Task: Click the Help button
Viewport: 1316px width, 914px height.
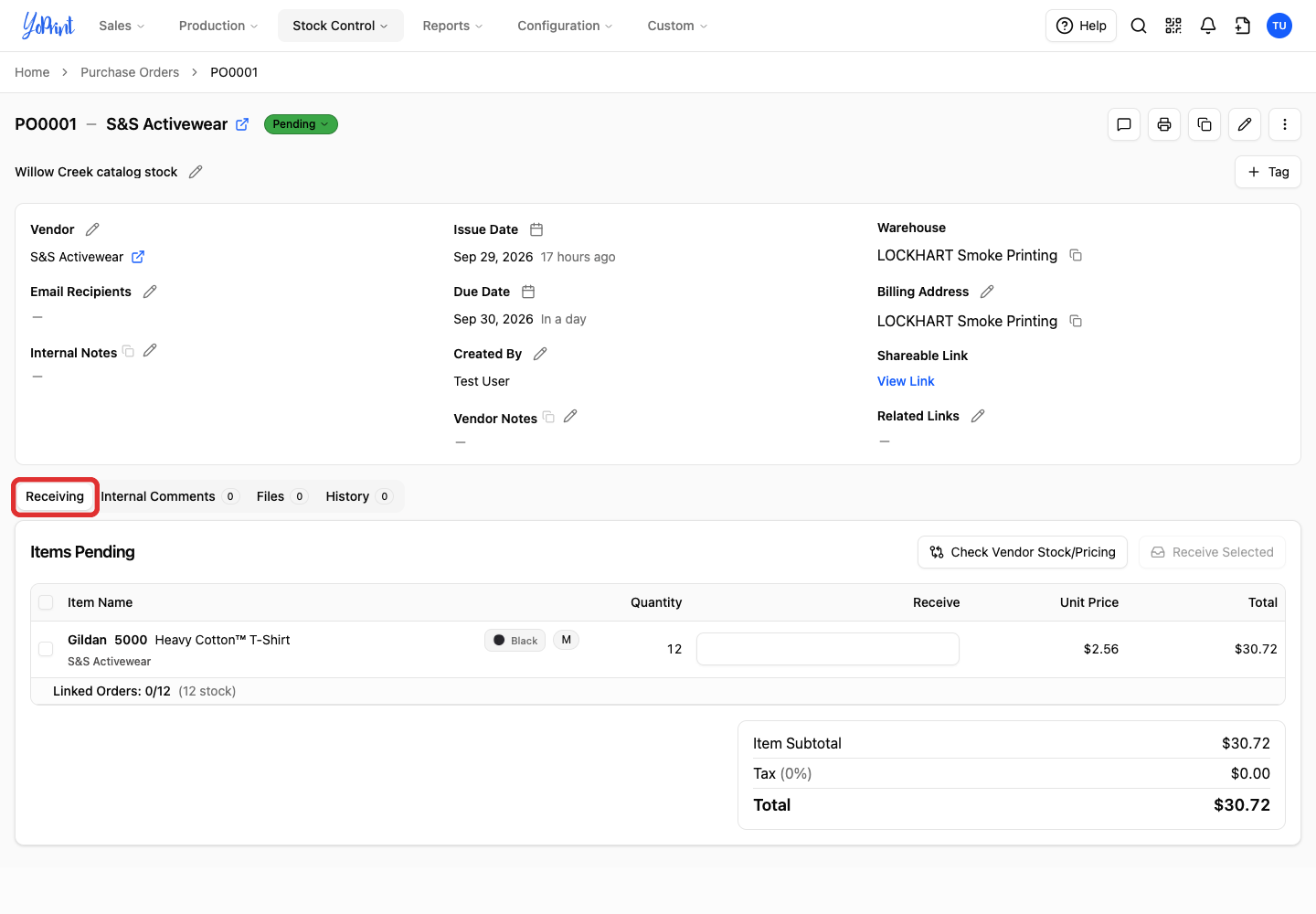Action: point(1081,26)
